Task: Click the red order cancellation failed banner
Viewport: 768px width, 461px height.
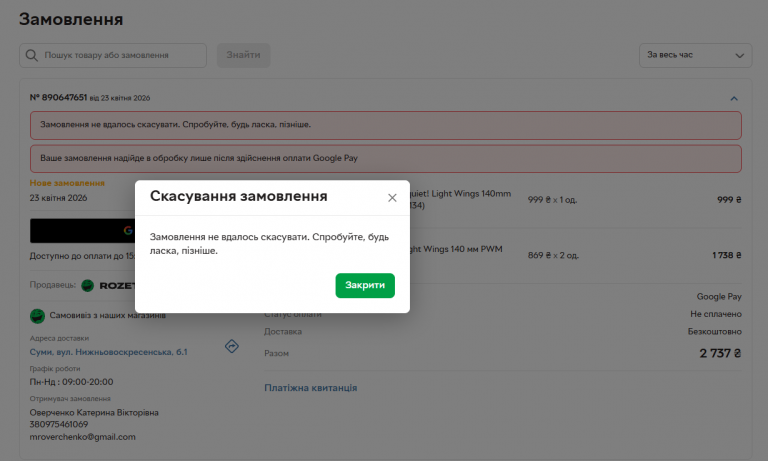Action: tap(385, 125)
